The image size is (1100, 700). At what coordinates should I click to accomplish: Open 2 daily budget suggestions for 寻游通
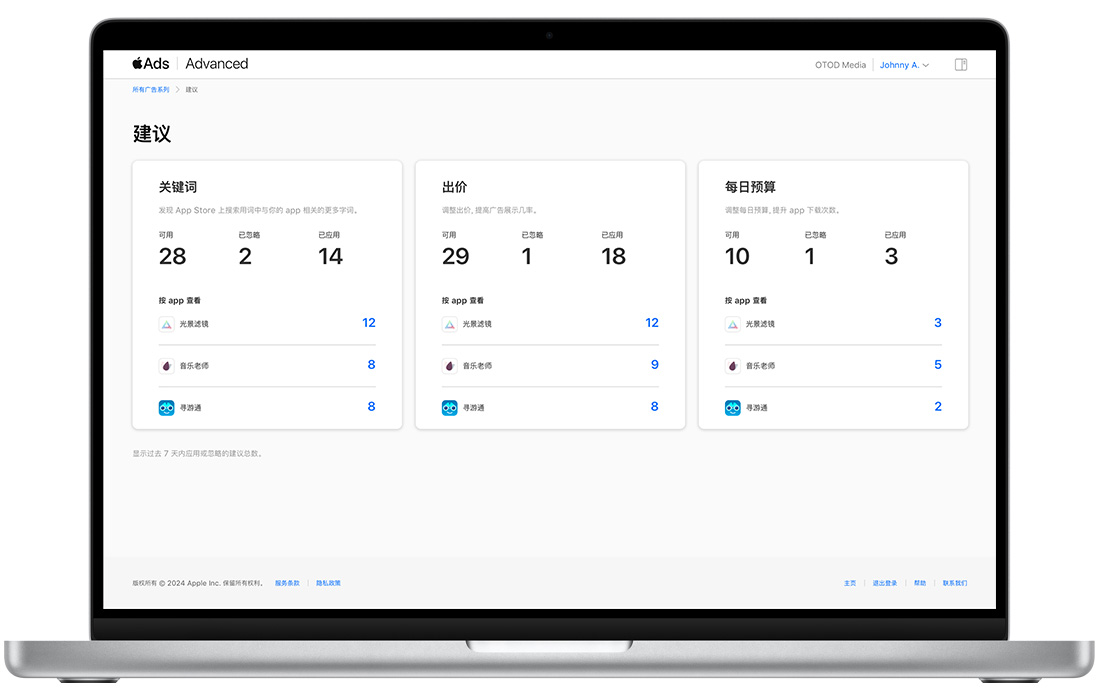coord(938,407)
